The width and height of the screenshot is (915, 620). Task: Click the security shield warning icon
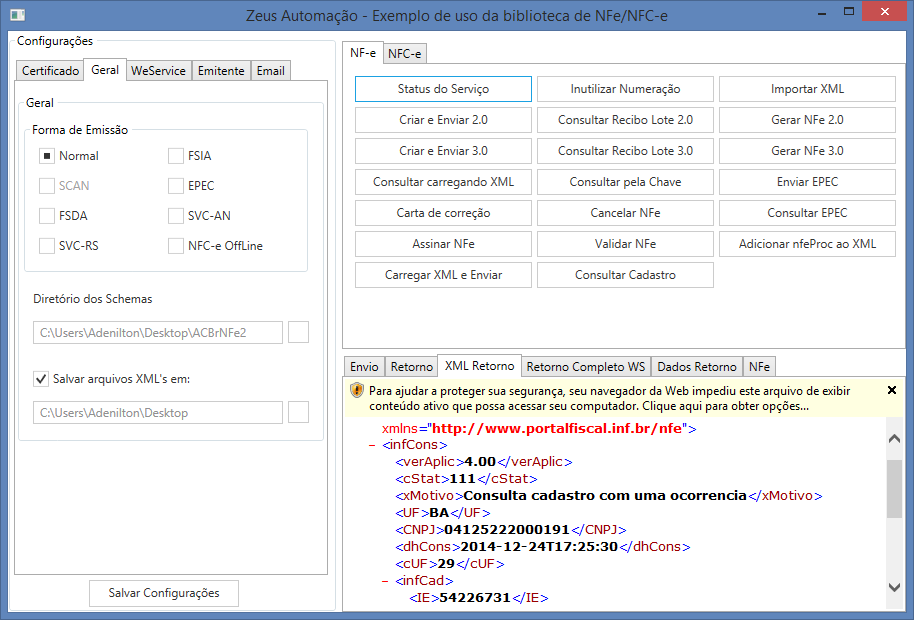(x=357, y=391)
